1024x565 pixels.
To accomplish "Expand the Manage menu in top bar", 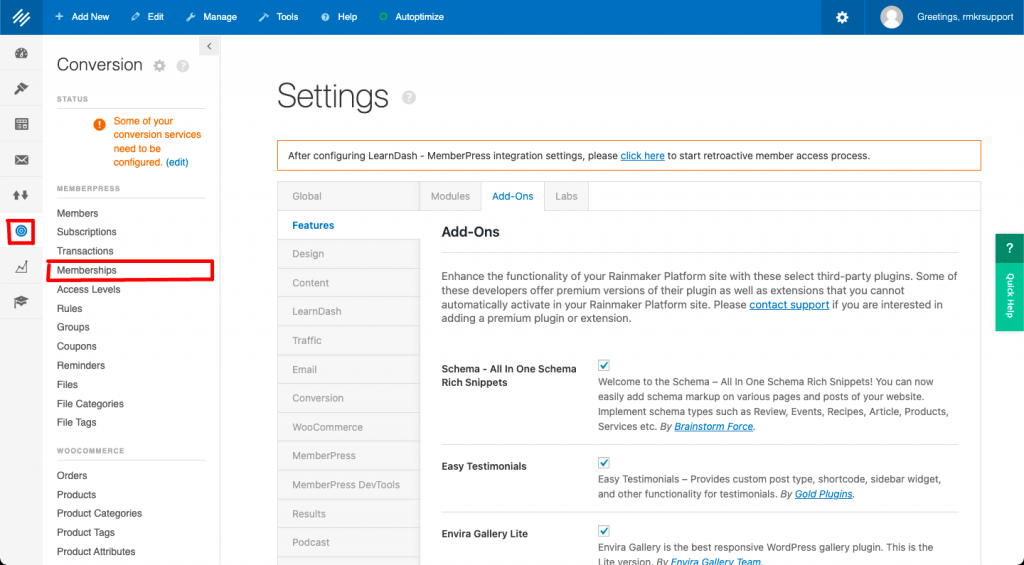I will (x=211, y=17).
